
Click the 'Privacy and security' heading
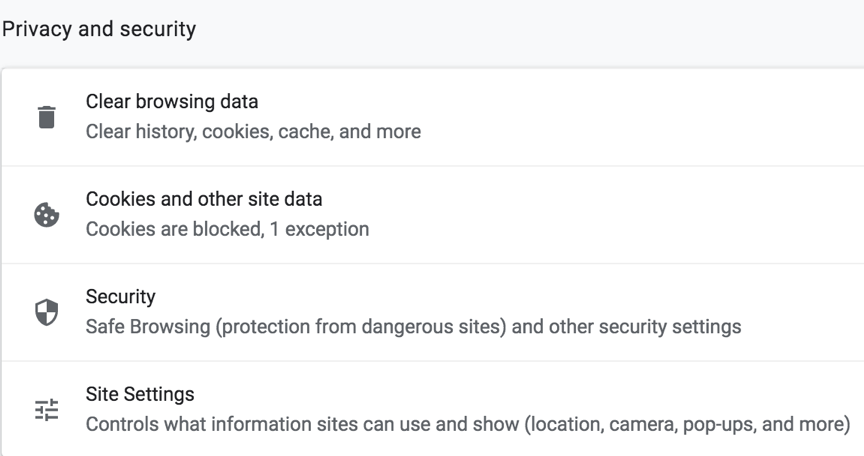[98, 29]
